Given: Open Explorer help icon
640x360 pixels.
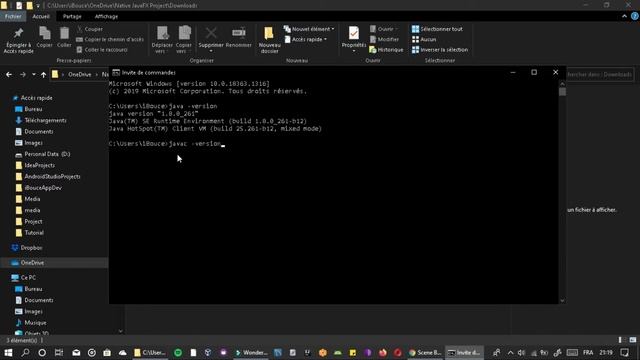Looking at the screenshot, I should click(635, 16).
